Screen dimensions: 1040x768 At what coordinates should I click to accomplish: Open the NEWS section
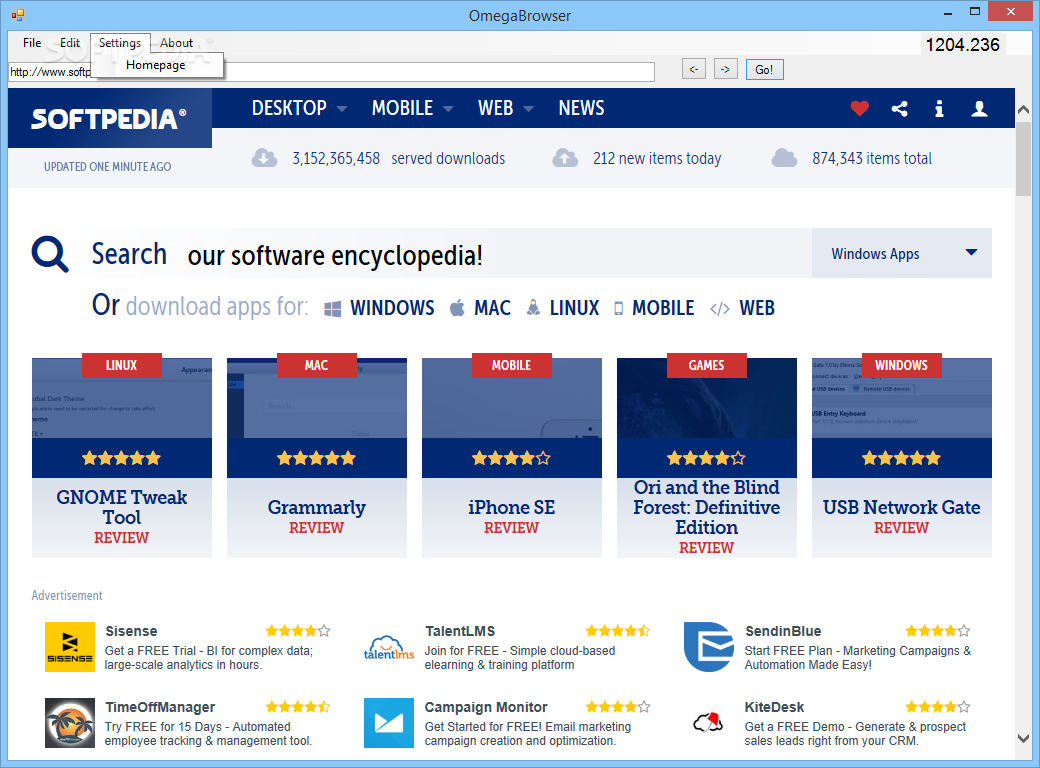tap(582, 108)
